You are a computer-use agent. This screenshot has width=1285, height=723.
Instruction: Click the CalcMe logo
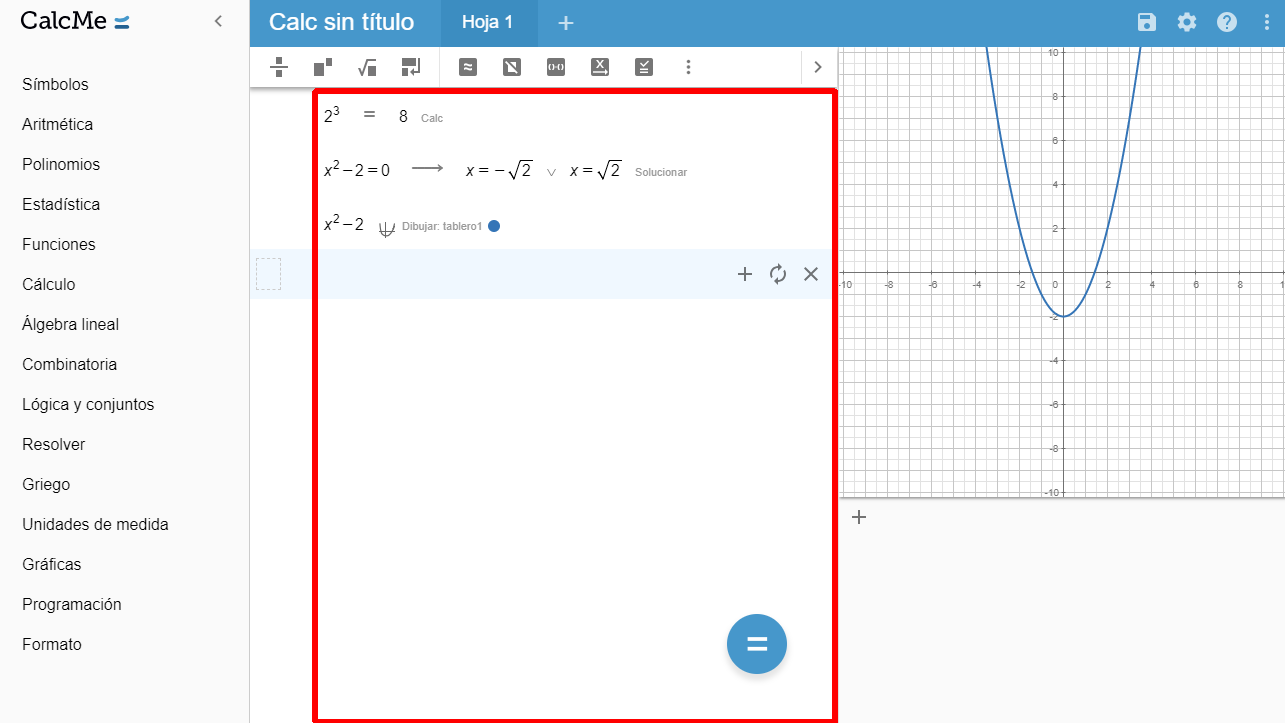(x=75, y=21)
